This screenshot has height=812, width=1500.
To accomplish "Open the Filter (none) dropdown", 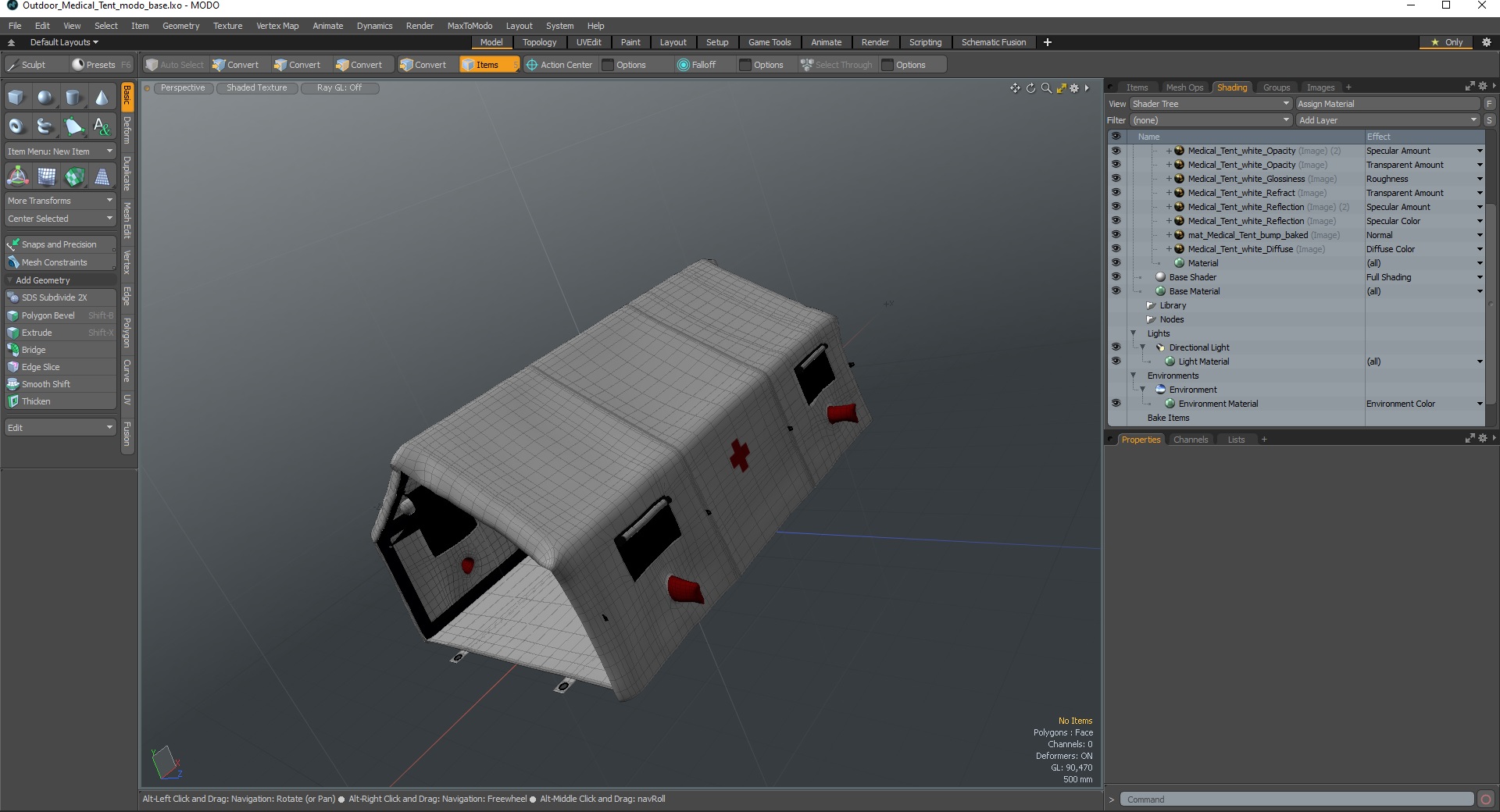I will 1210,120.
